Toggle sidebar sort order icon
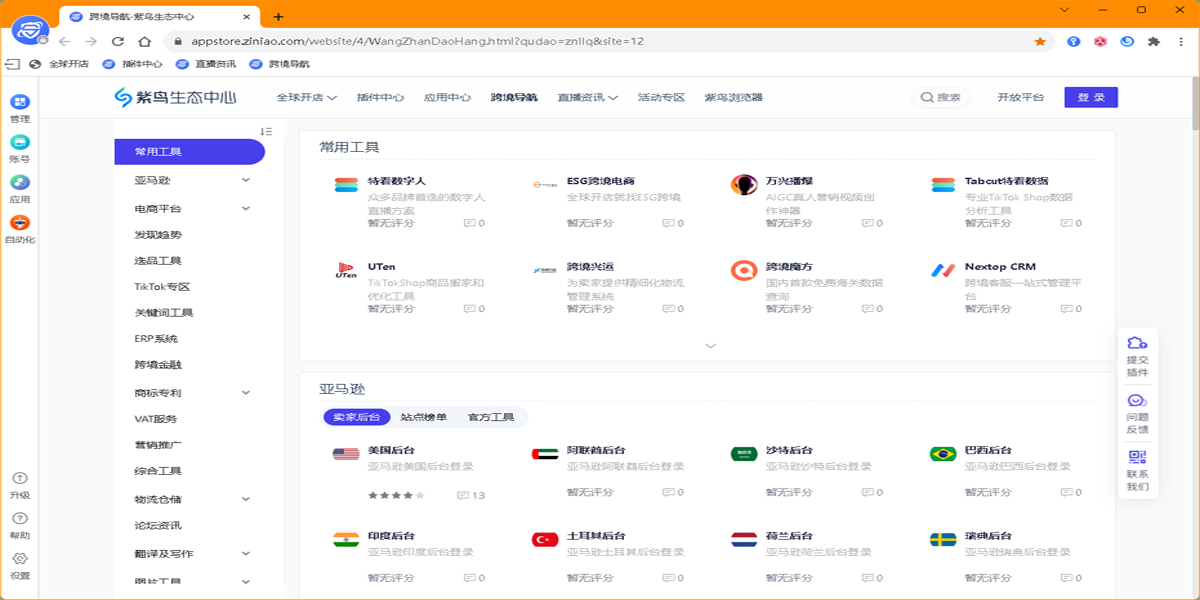This screenshot has width=1200, height=600. 266,132
